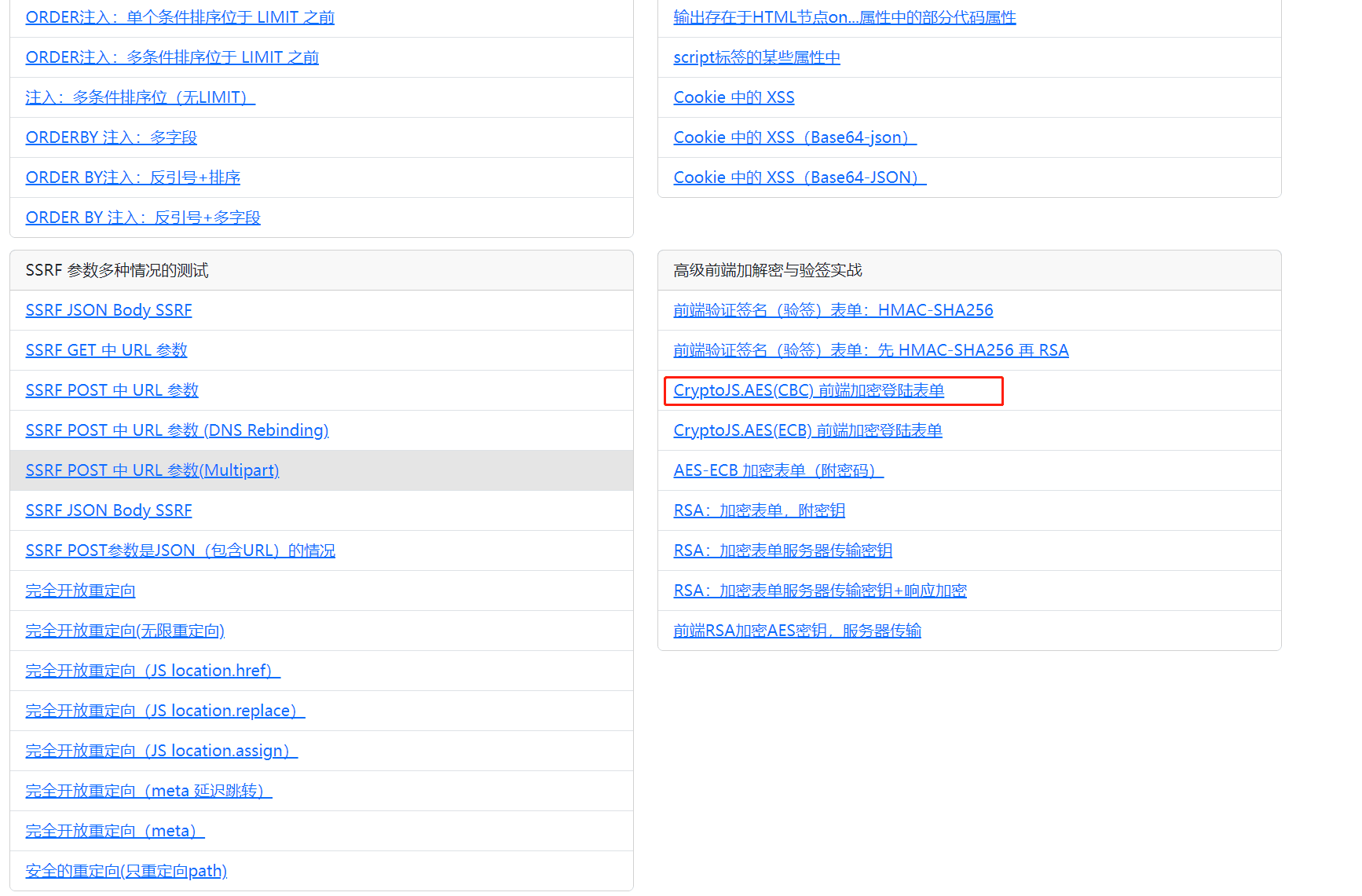Click RSA：加密表单，附密钥 link
The height and width of the screenshot is (896, 1362).
coord(759,510)
